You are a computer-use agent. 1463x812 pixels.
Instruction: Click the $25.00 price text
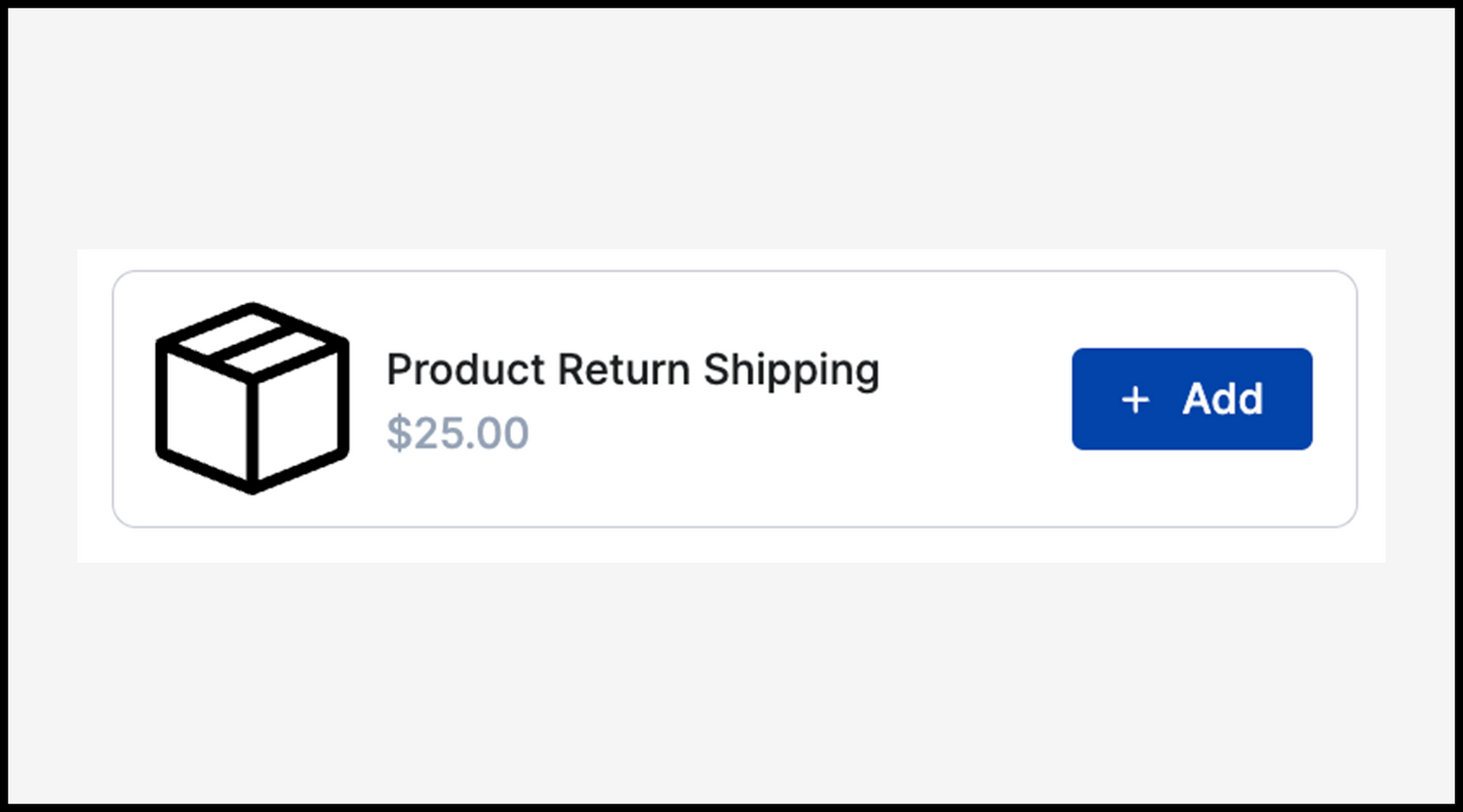point(457,433)
